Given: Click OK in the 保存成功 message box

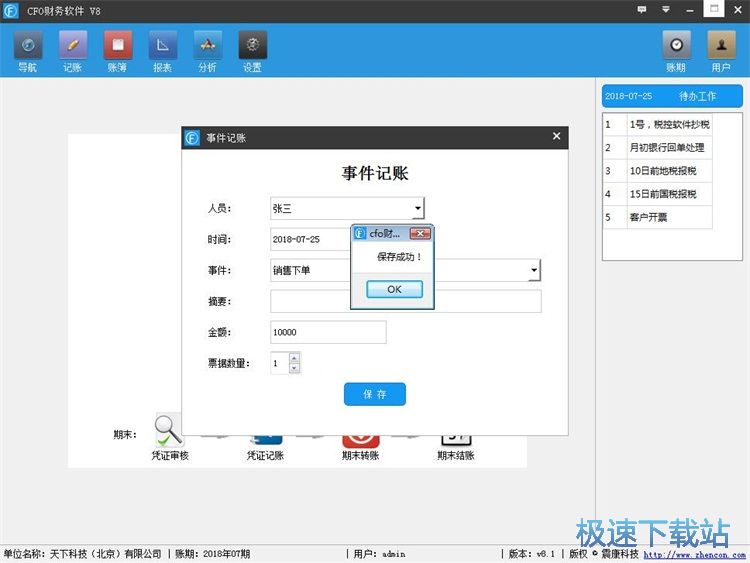Looking at the screenshot, I should (395, 289).
